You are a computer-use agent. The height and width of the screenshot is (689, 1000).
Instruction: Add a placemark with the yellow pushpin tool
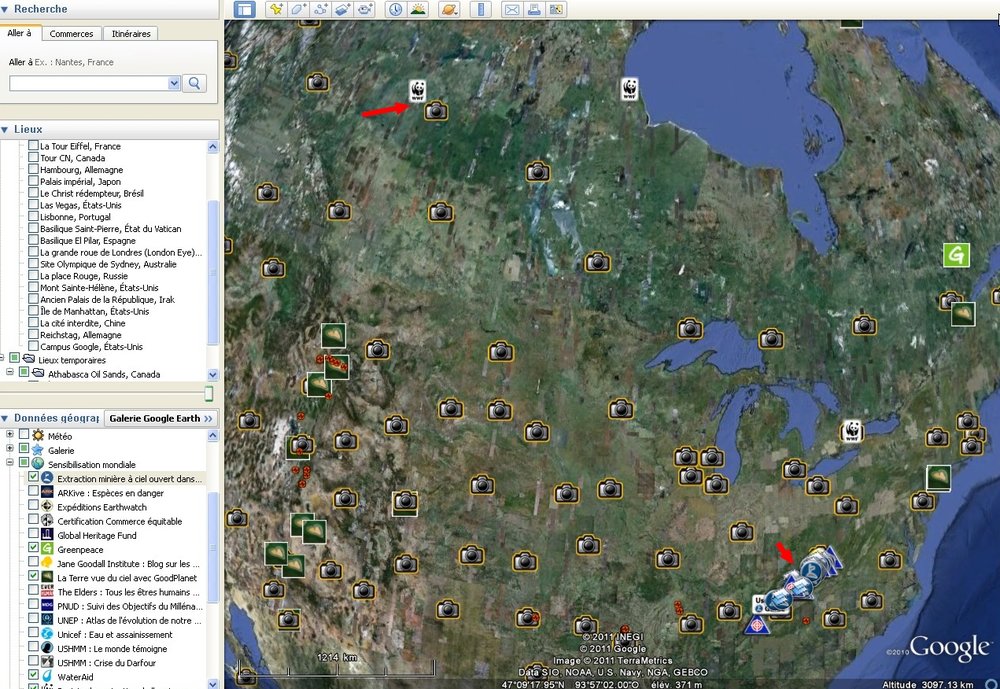(x=276, y=9)
